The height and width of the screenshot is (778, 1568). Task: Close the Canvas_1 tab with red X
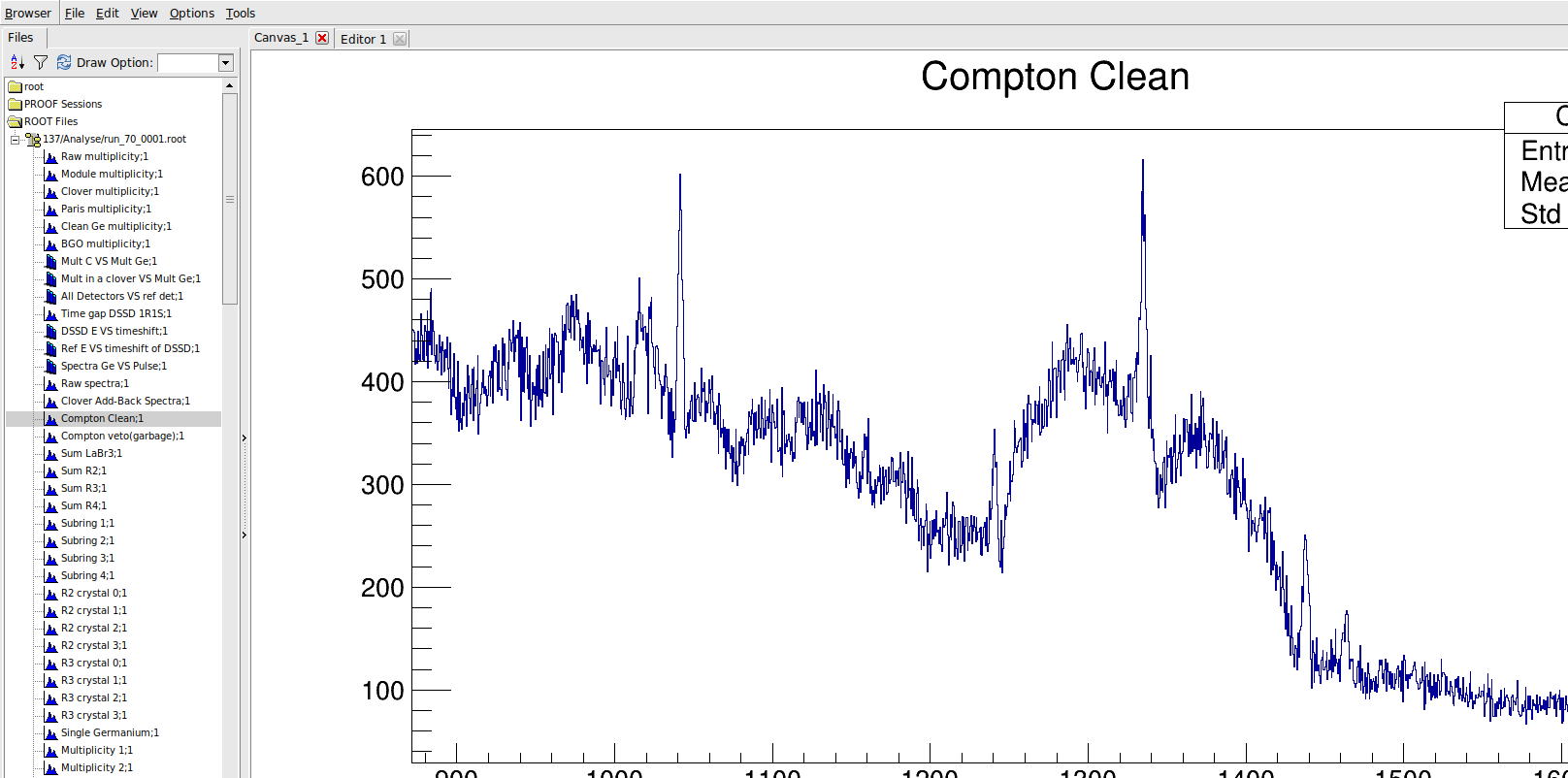coord(322,39)
